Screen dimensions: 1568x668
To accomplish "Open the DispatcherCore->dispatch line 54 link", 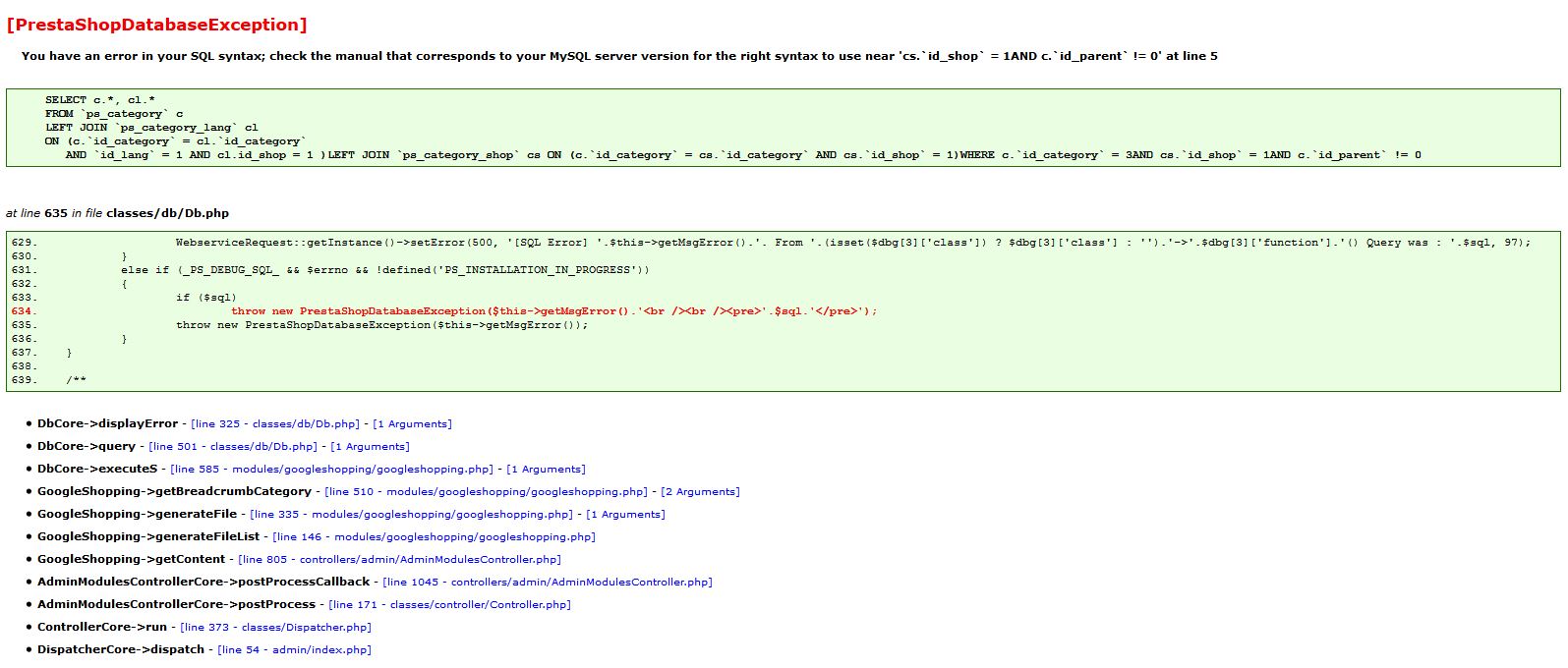I will click(x=295, y=650).
